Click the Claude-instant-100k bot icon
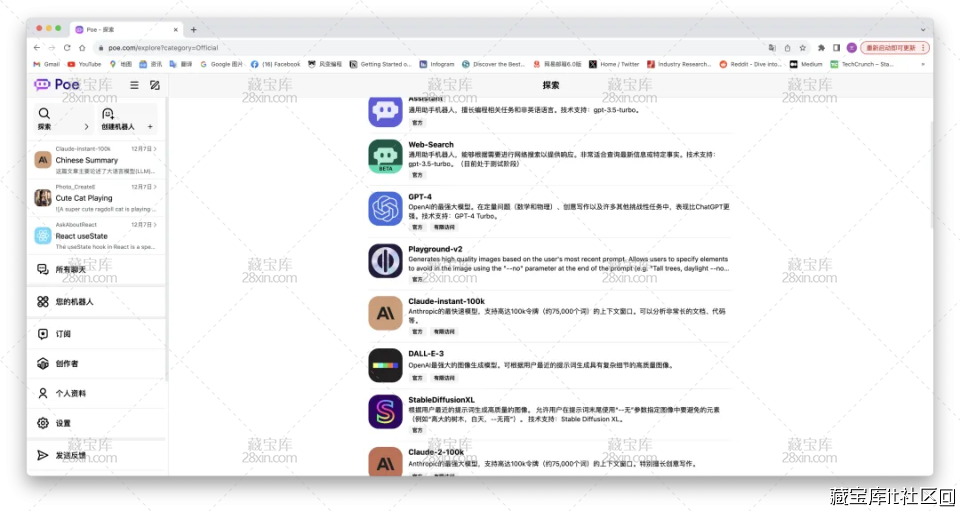This screenshot has width=960, height=511. click(x=385, y=313)
